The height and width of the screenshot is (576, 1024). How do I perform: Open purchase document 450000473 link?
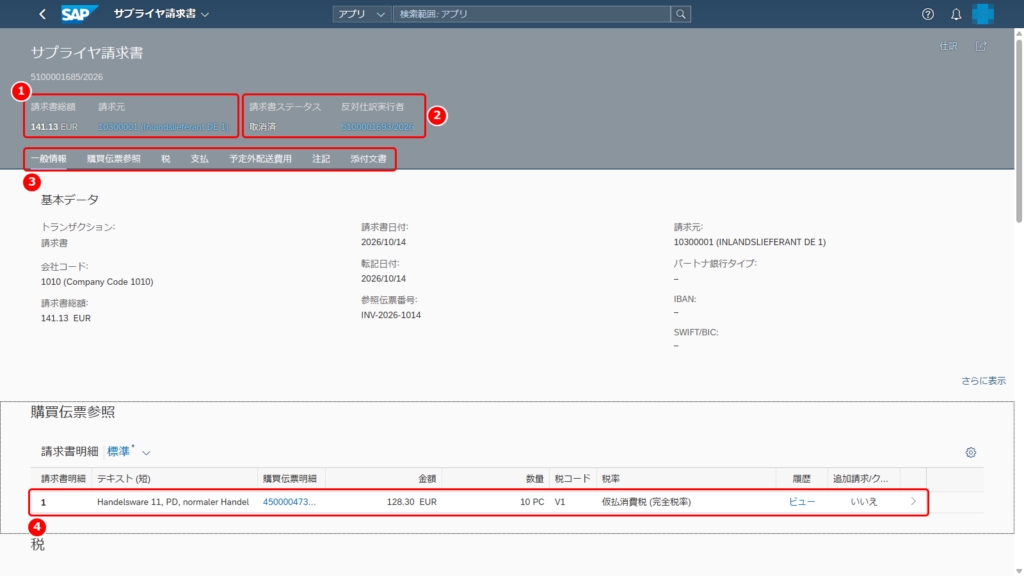[289, 502]
